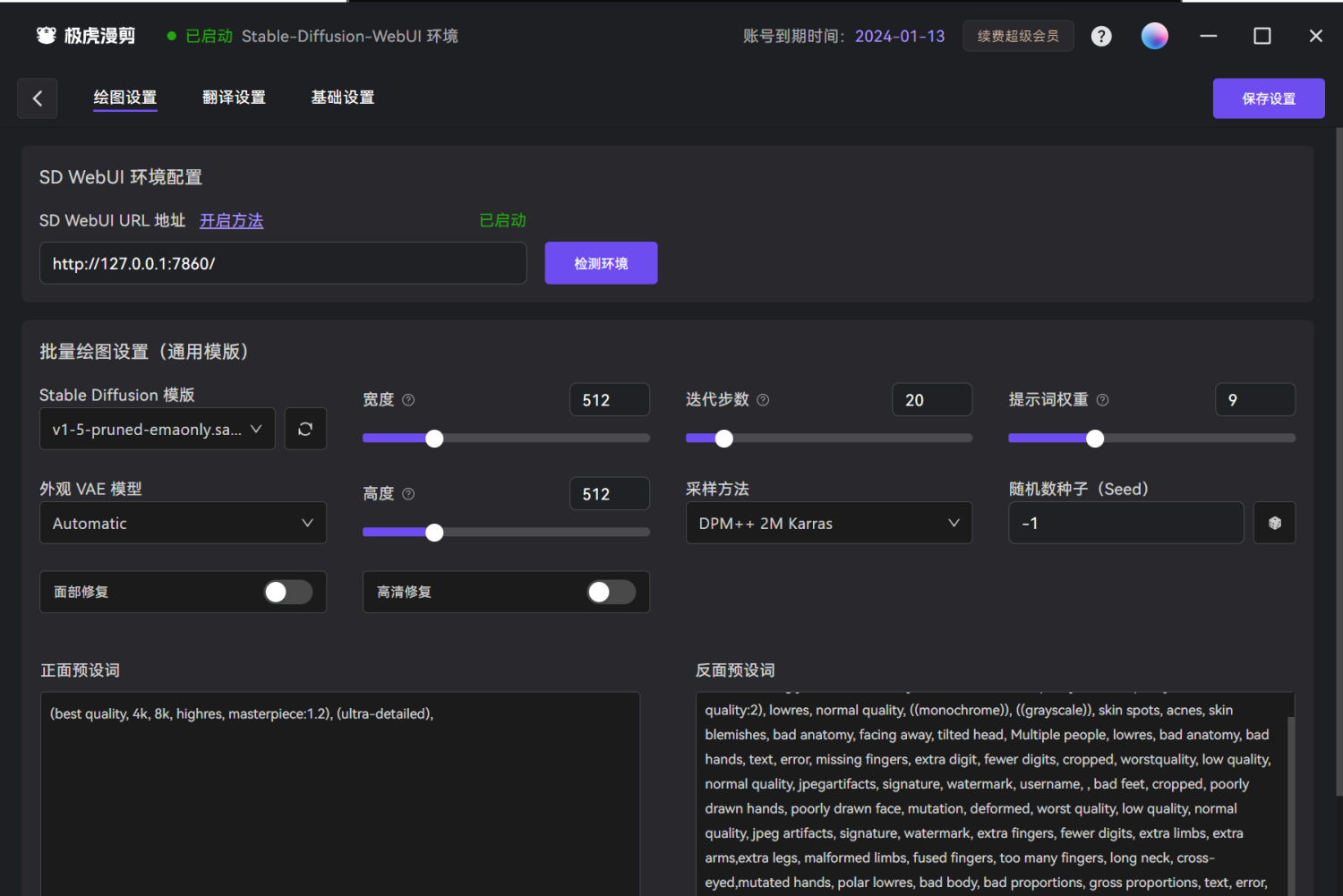
Task: Click the 提示词权重 value field showing 9
Action: 1255,400
